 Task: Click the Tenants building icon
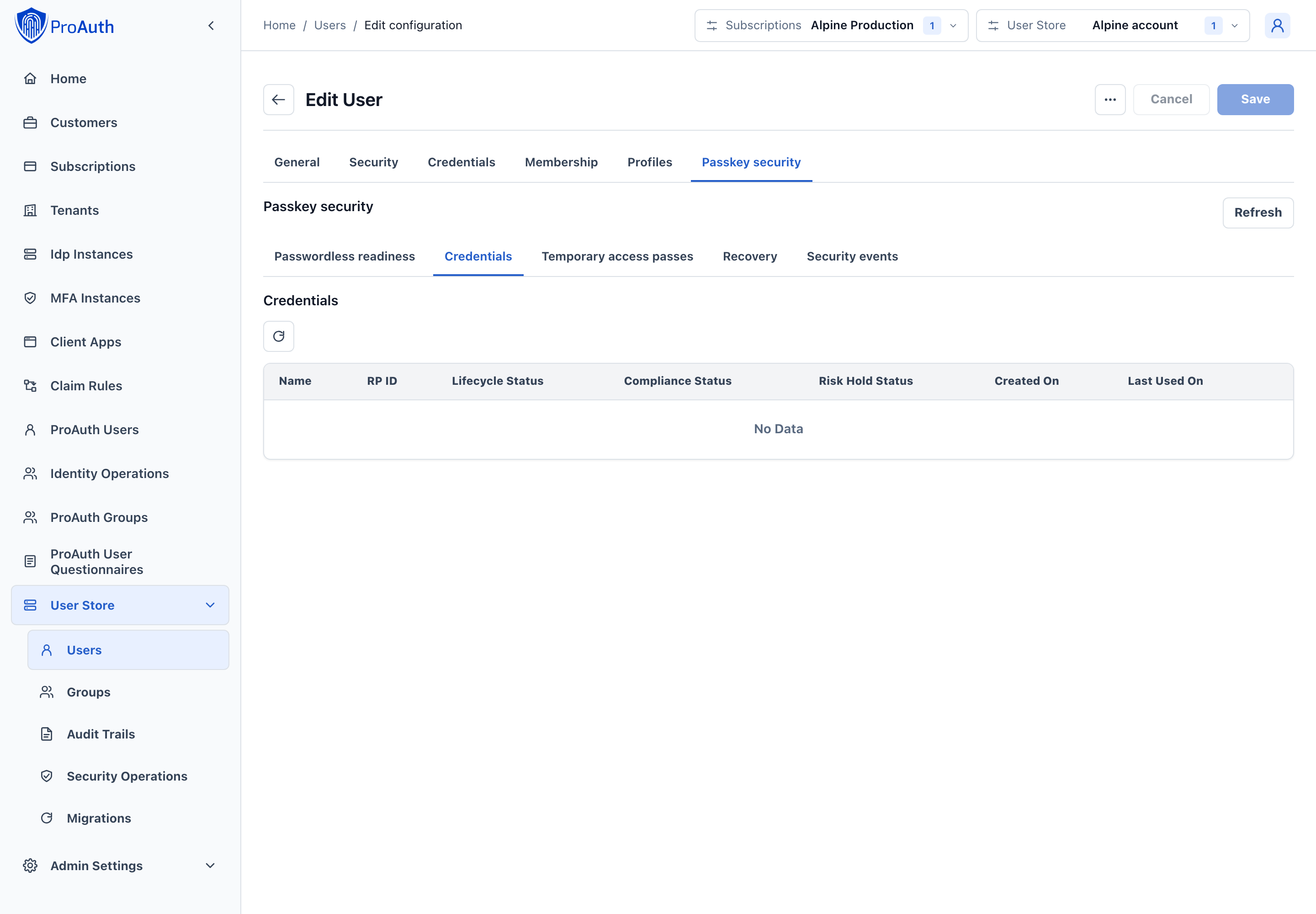[x=30, y=210]
